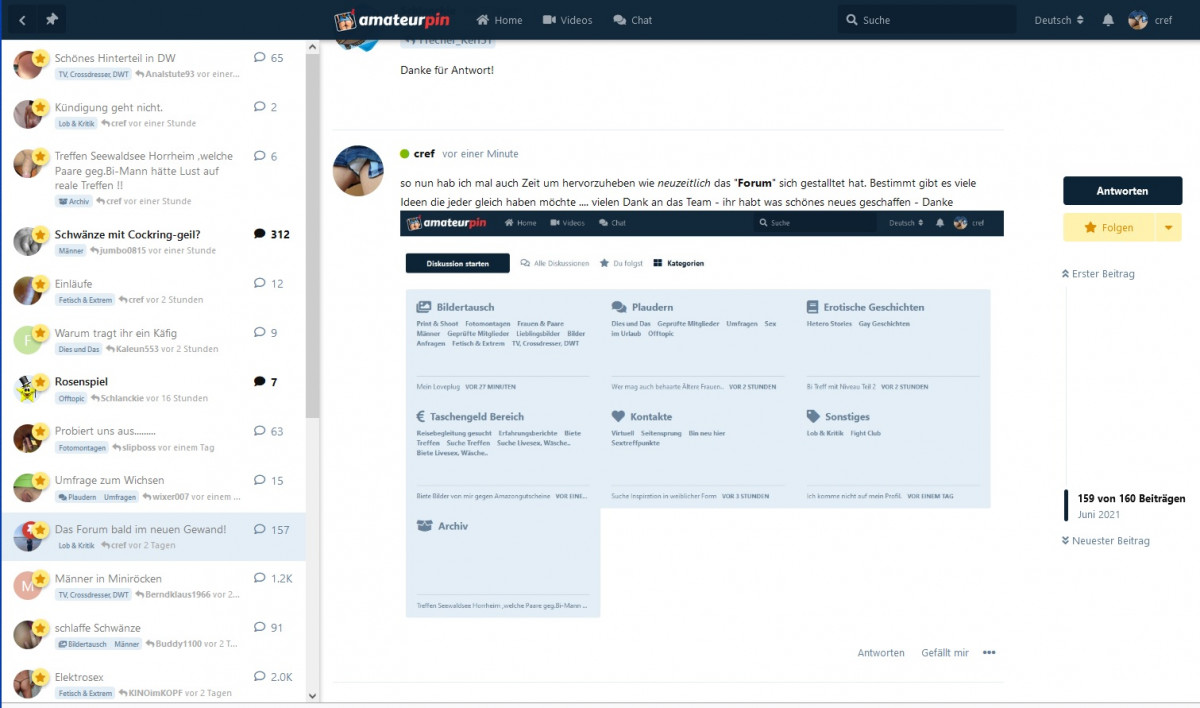Click the post scrubber at 159 von 160 Beiträgen

point(1130,498)
